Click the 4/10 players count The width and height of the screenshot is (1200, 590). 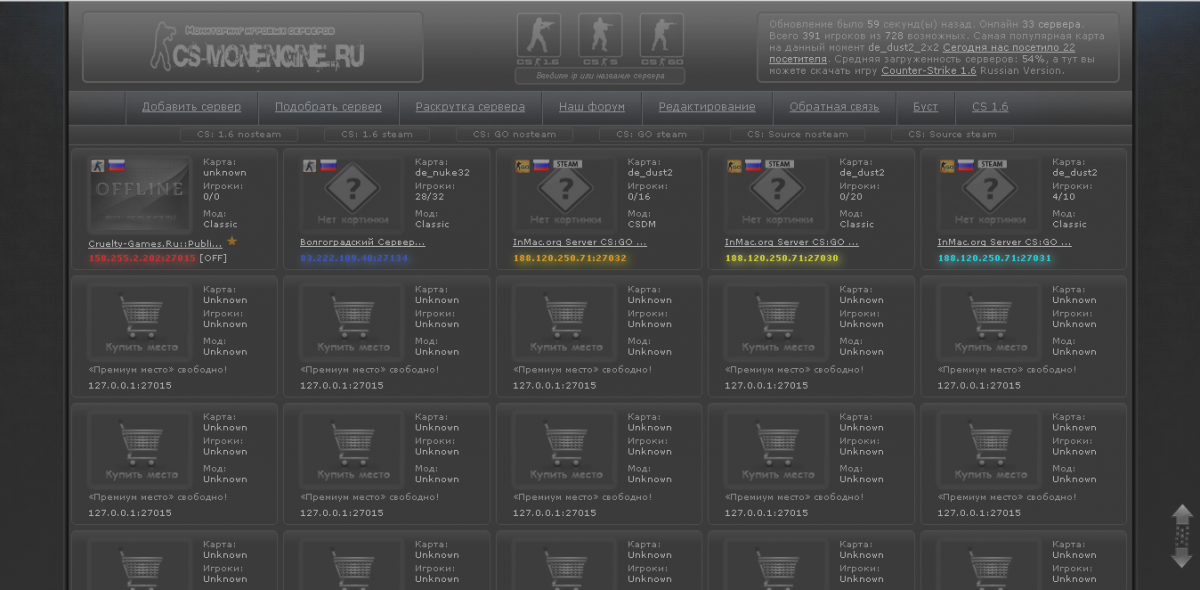(1062, 197)
